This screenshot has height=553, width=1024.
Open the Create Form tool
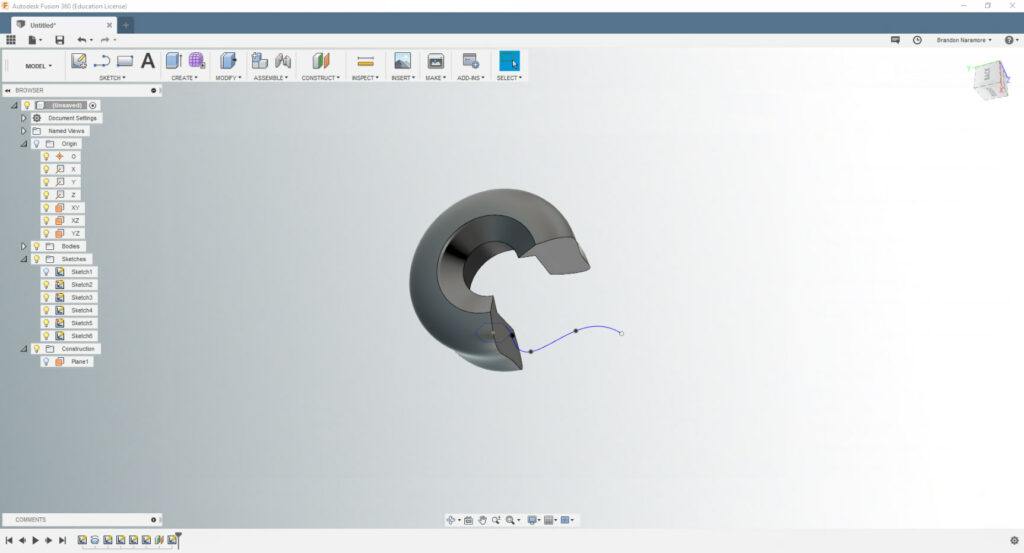click(197, 61)
